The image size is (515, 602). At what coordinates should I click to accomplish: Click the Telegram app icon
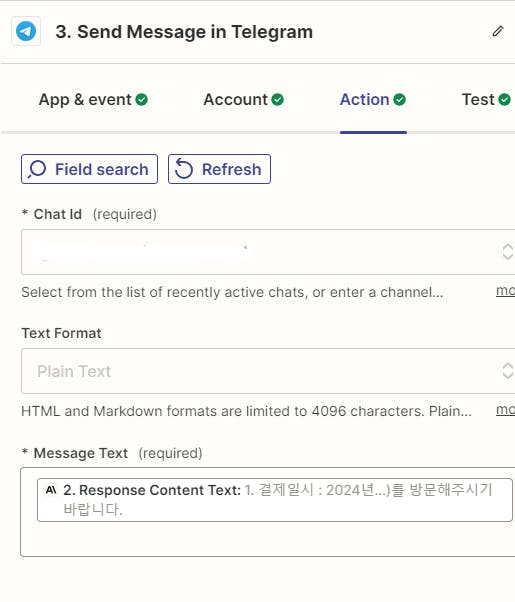tap(26, 31)
